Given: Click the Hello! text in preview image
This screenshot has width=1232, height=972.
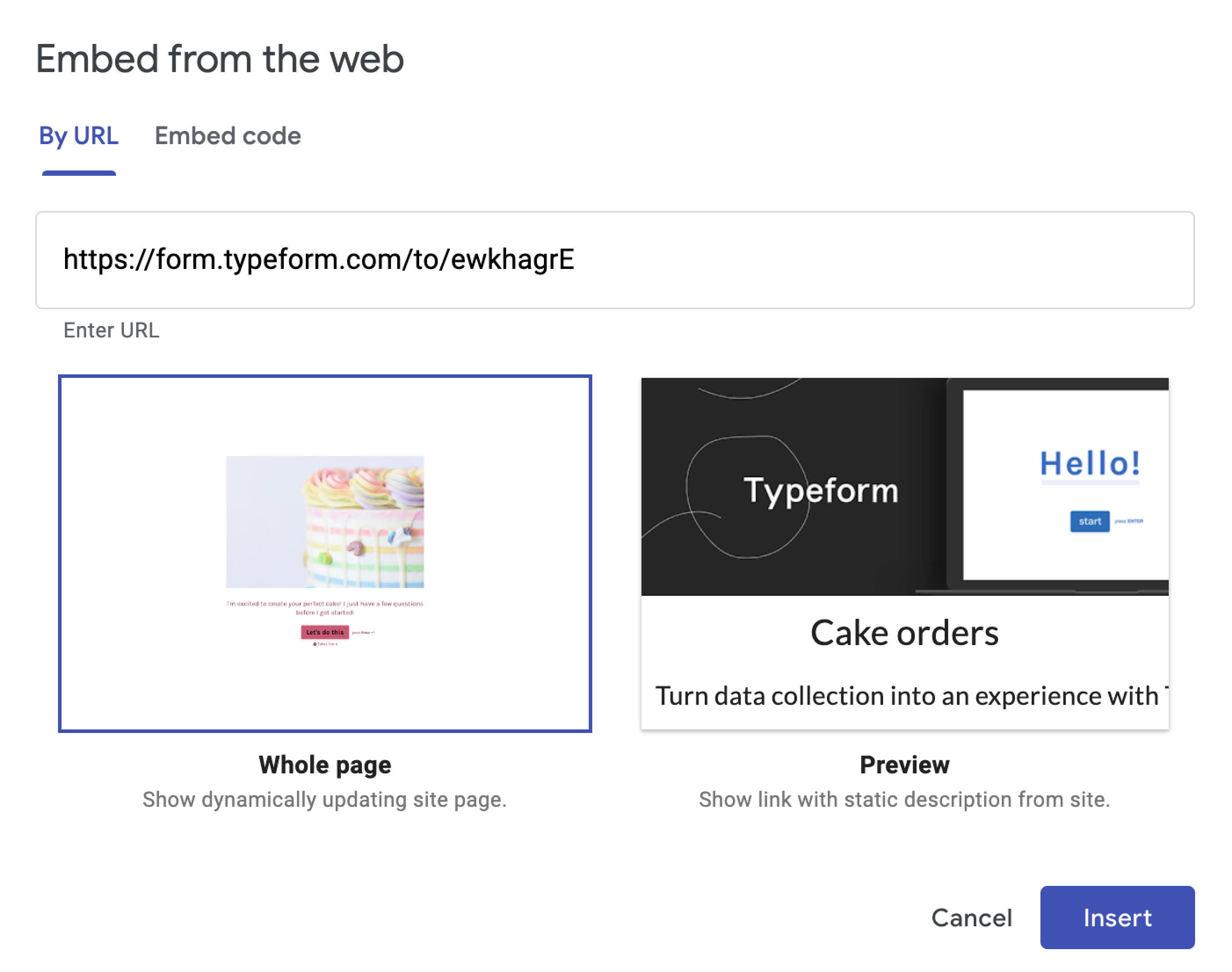Looking at the screenshot, I should (1090, 463).
